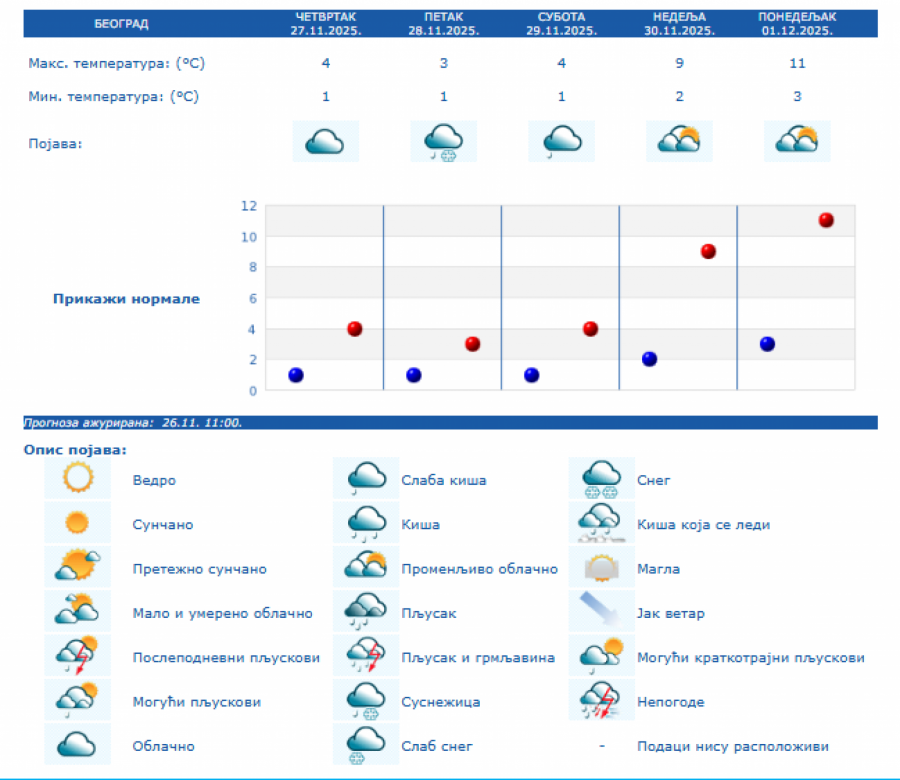
Task: Open the Прикажи нормале link
Action: tap(126, 299)
